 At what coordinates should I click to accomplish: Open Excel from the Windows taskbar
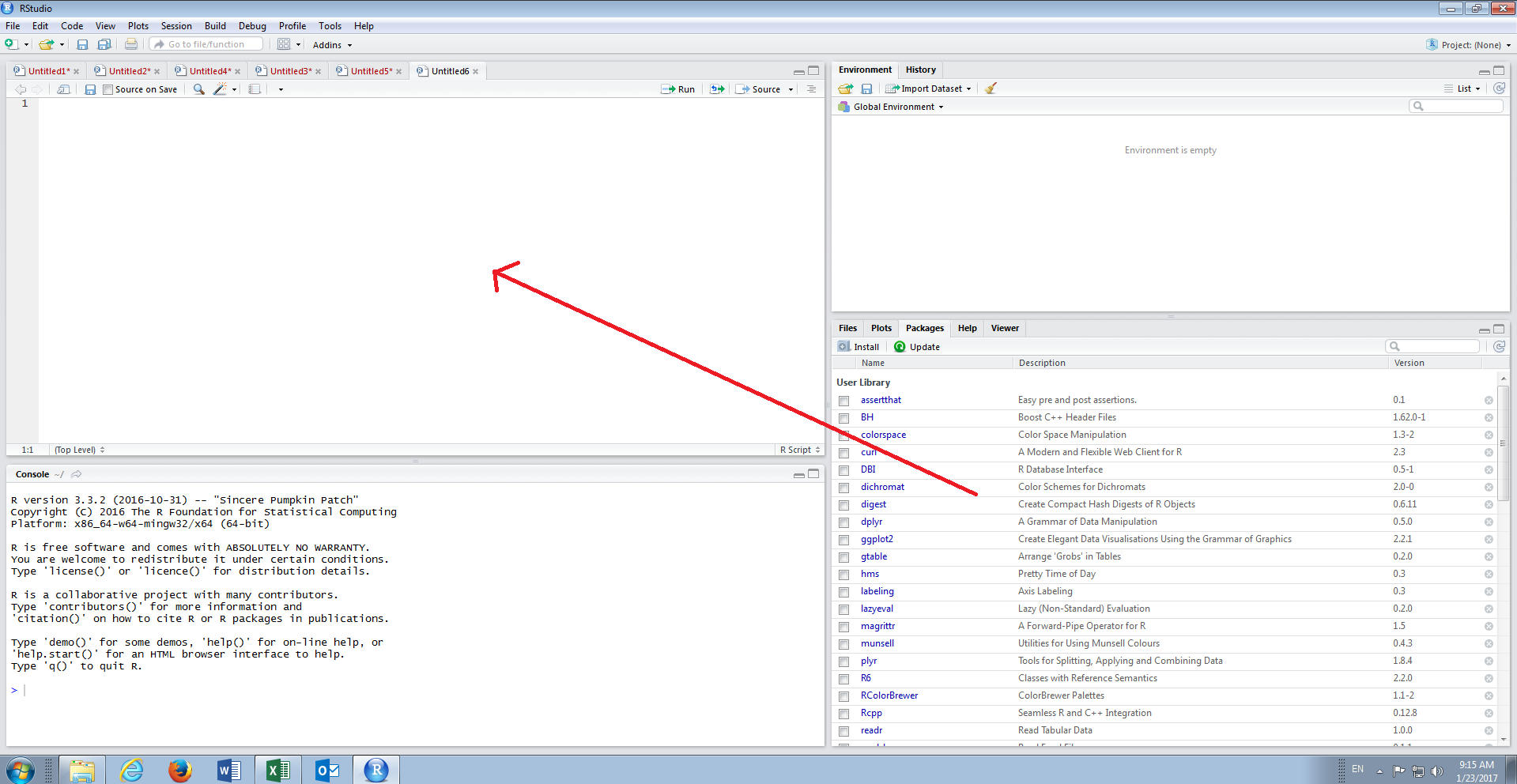277,770
